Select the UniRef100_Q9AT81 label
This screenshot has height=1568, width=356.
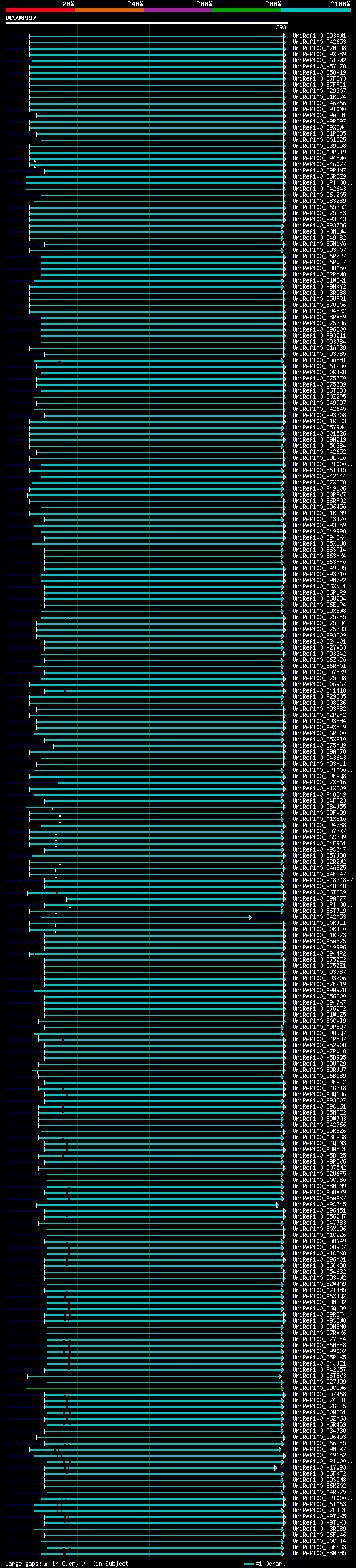[319, 116]
